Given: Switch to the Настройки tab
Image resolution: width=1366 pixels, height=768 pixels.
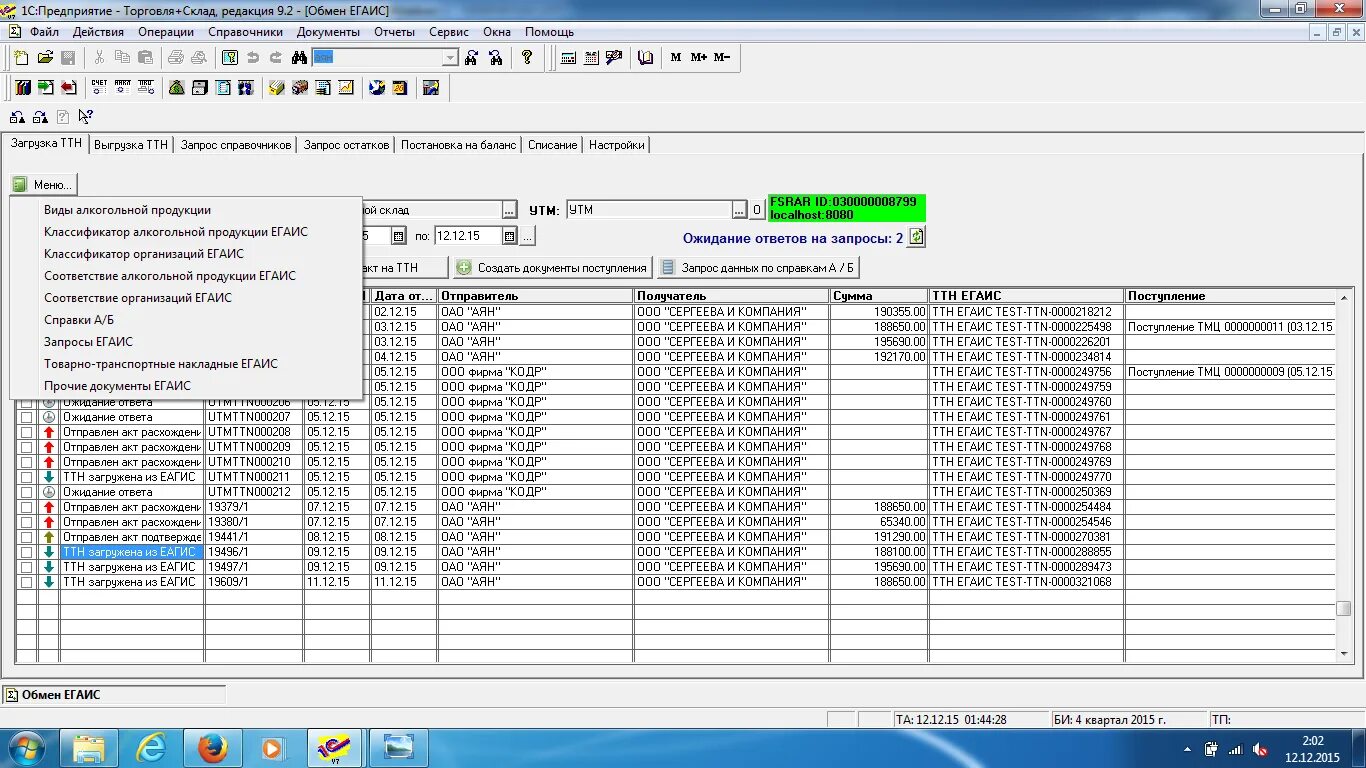Looking at the screenshot, I should [616, 145].
